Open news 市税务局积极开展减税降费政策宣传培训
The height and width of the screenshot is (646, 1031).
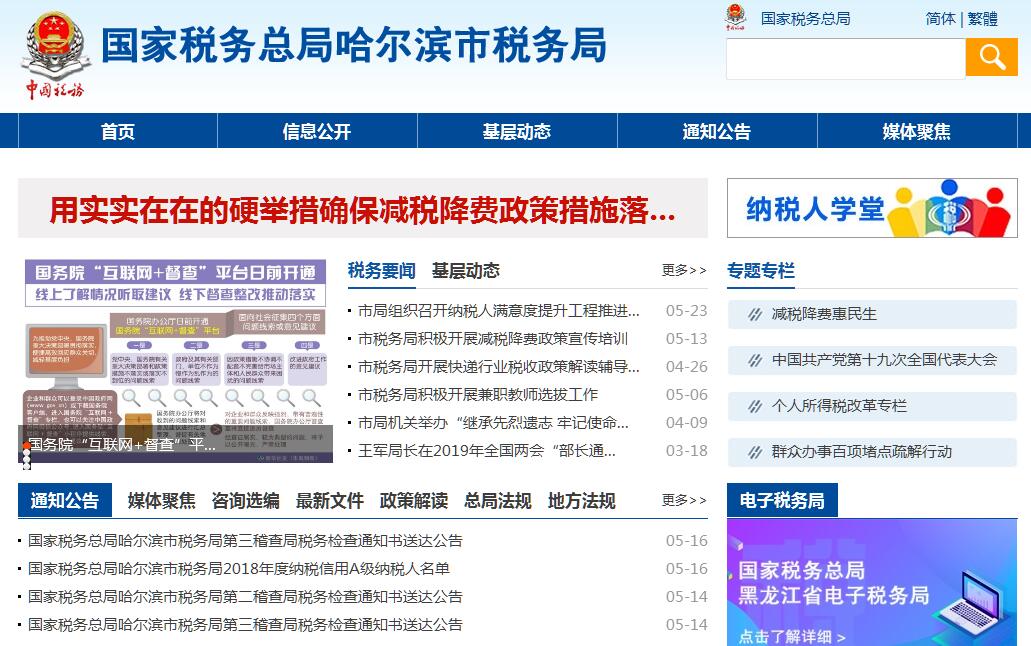click(492, 338)
